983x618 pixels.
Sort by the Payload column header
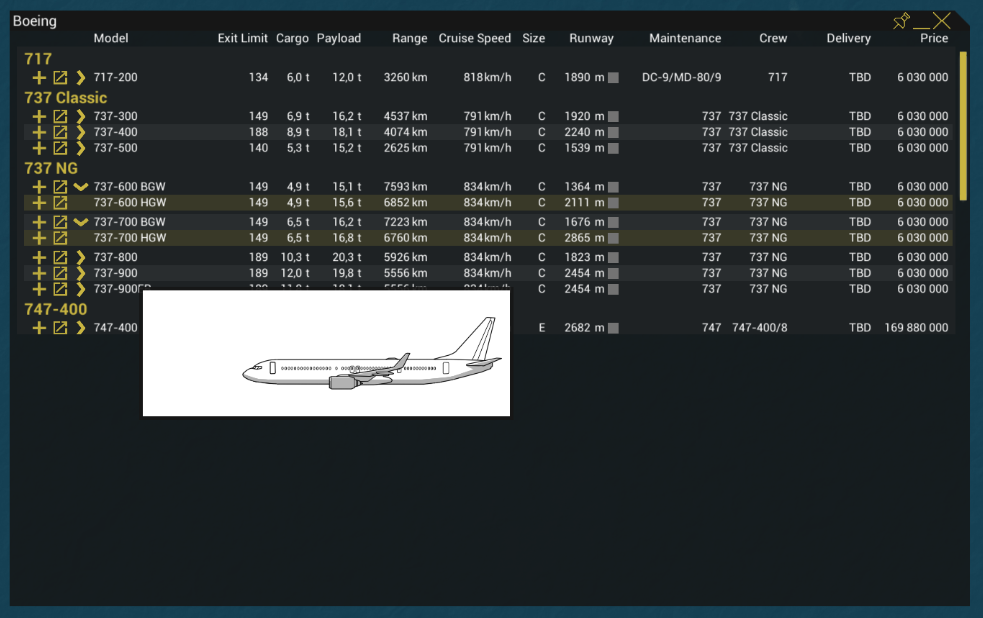point(339,38)
